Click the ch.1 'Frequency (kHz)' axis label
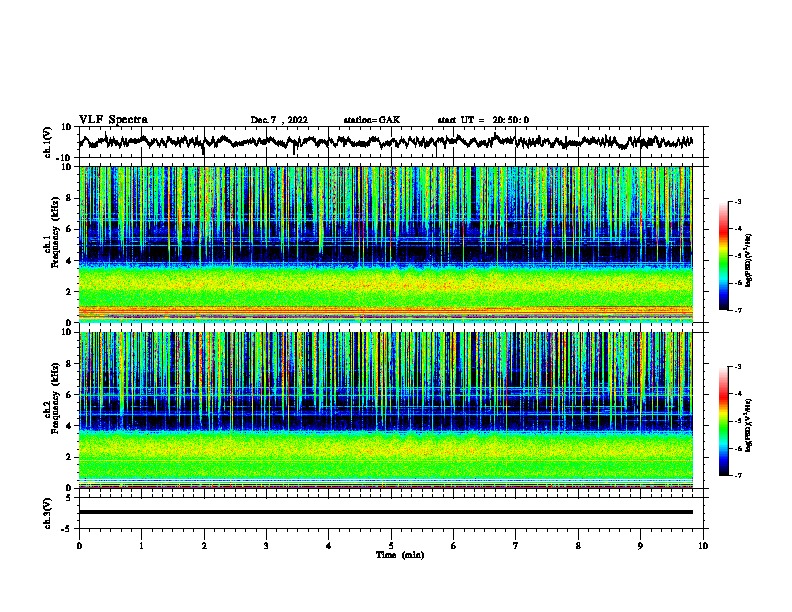 (x=55, y=232)
